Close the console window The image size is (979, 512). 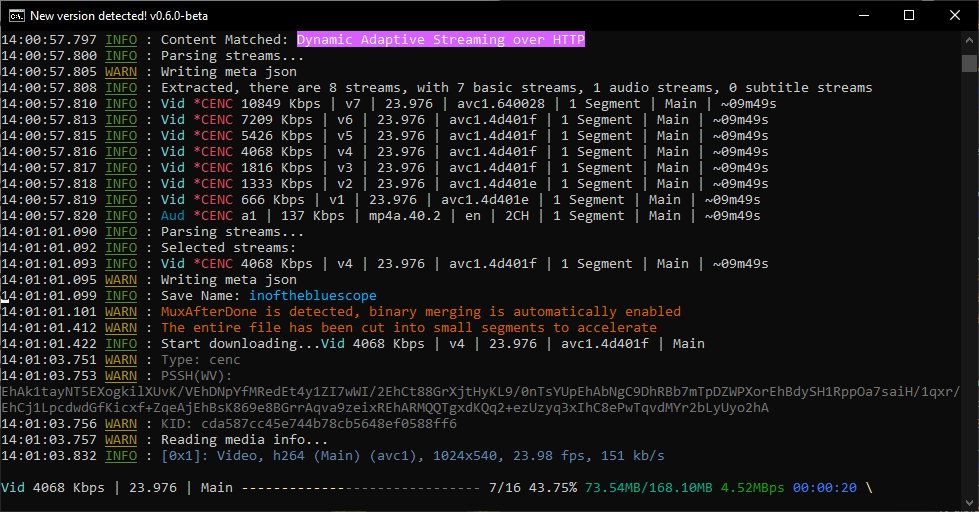click(955, 16)
